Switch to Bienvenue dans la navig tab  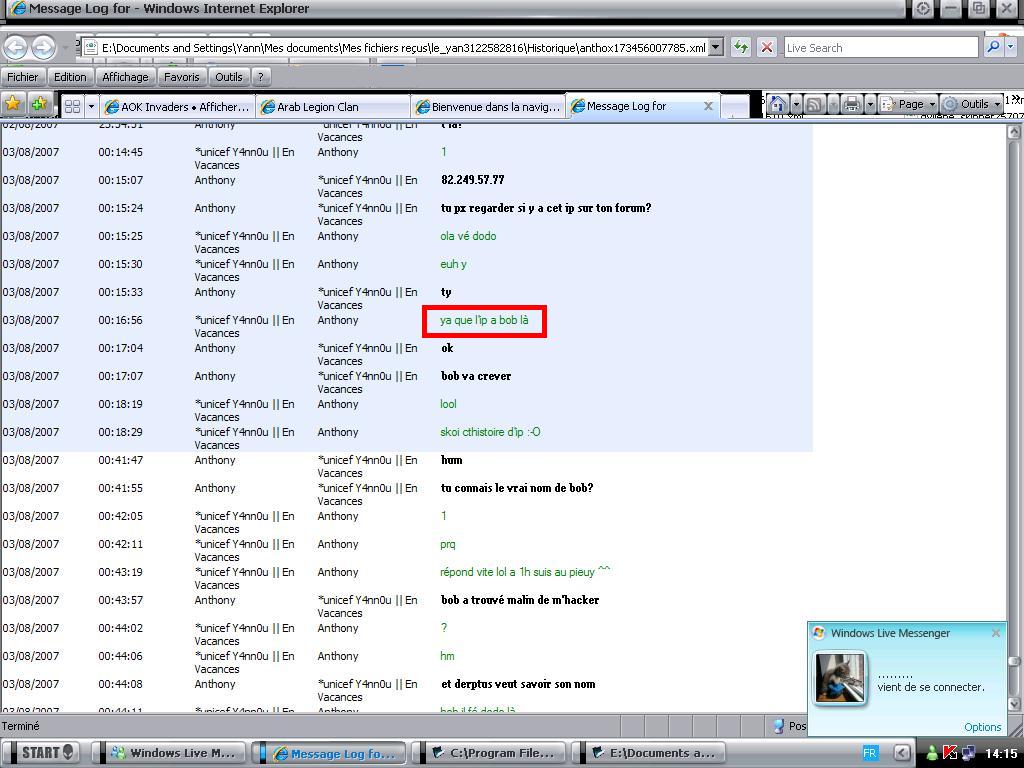pos(488,106)
